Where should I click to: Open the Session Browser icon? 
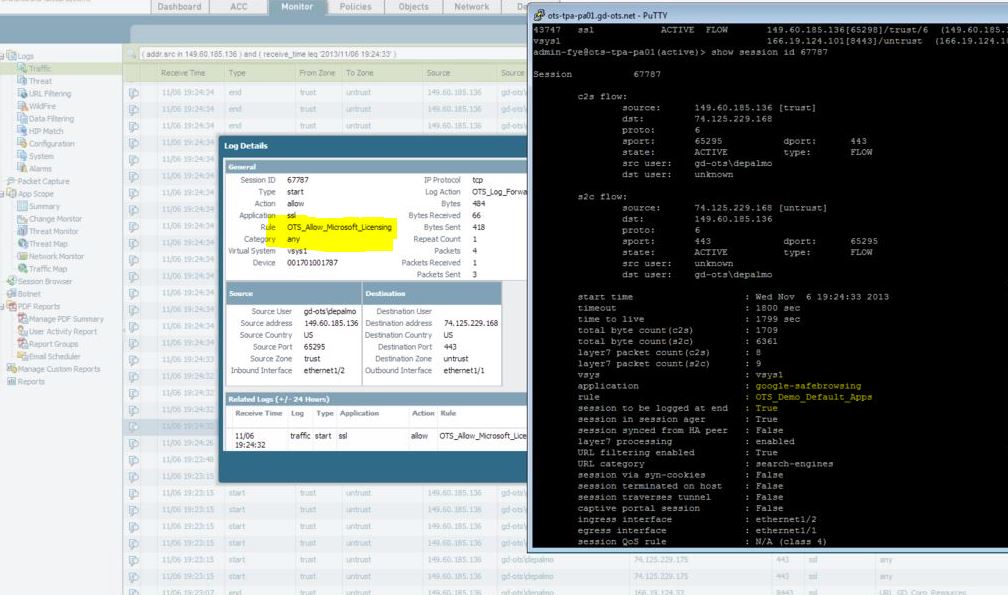pyautogui.click(x=11, y=281)
